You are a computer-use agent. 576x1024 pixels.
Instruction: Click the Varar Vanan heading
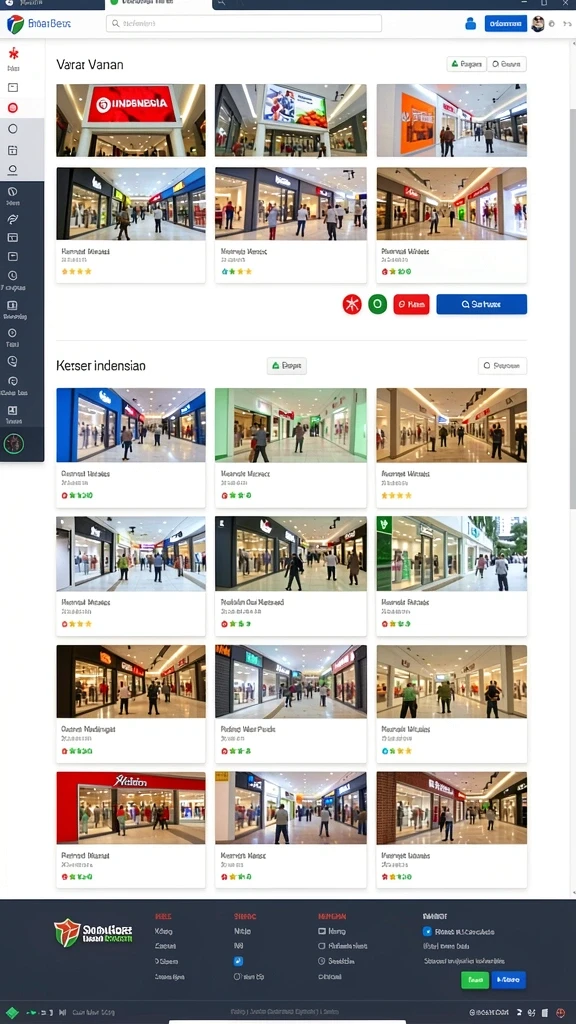pos(89,65)
